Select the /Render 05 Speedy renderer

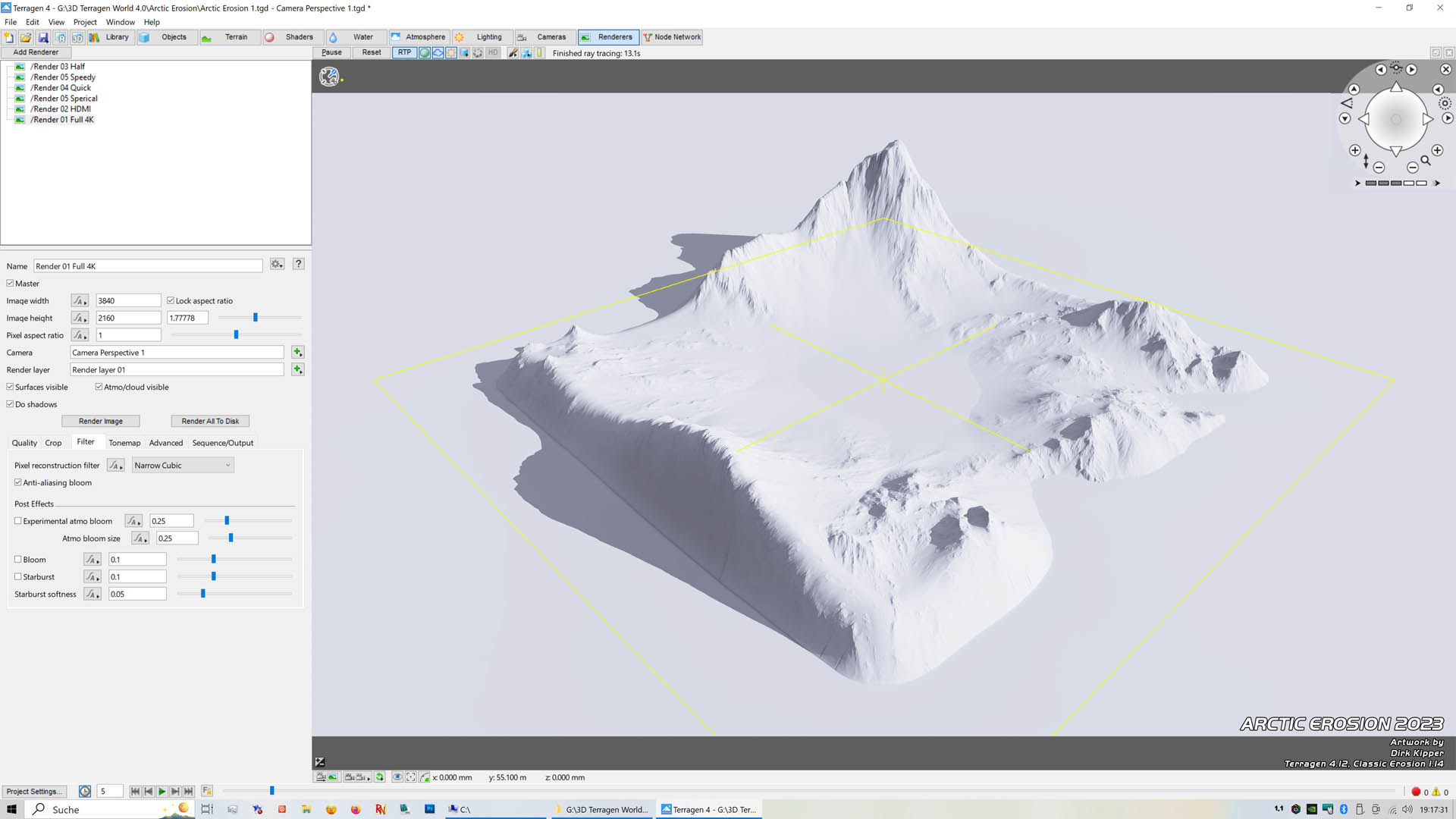(x=63, y=77)
